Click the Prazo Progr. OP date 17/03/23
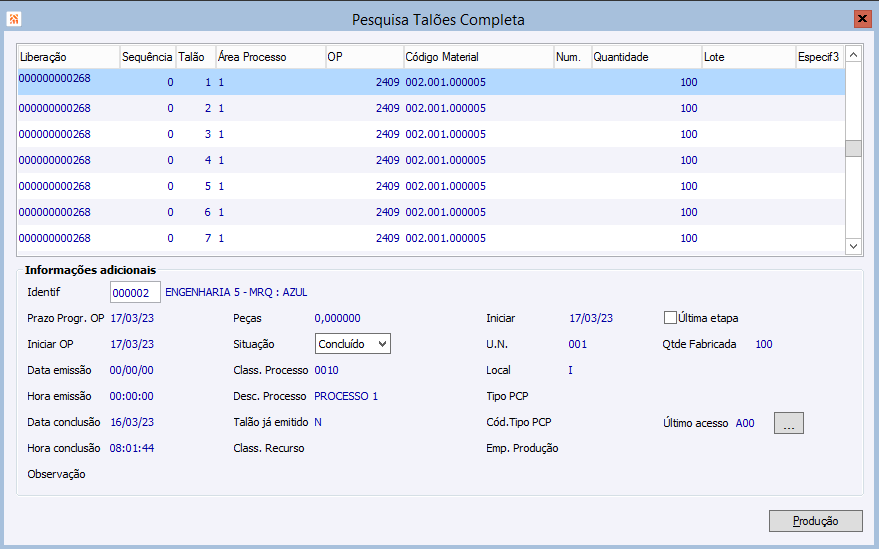Viewport: 879px width, 549px height. 132,318
